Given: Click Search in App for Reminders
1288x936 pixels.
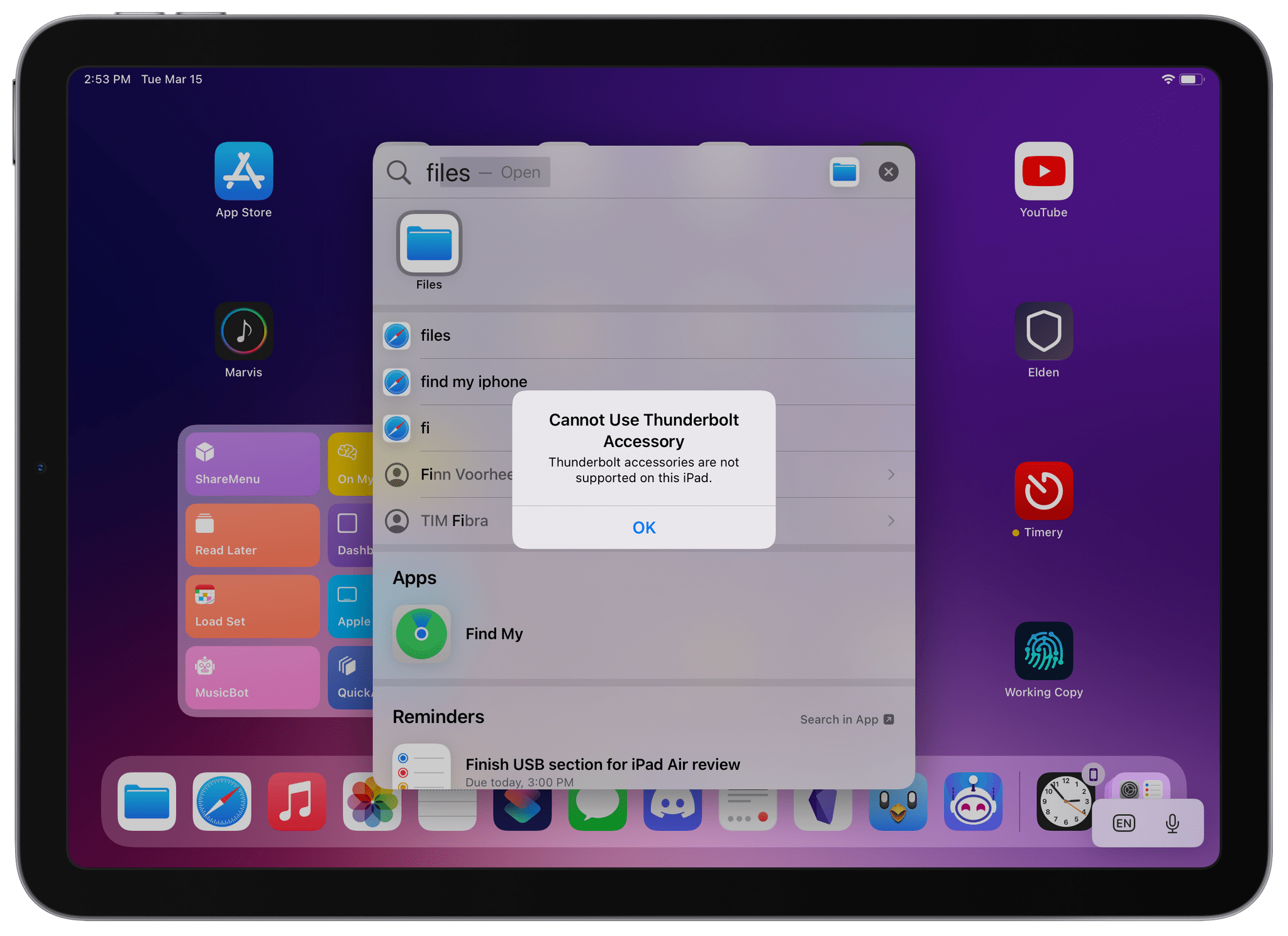Looking at the screenshot, I should click(x=847, y=719).
